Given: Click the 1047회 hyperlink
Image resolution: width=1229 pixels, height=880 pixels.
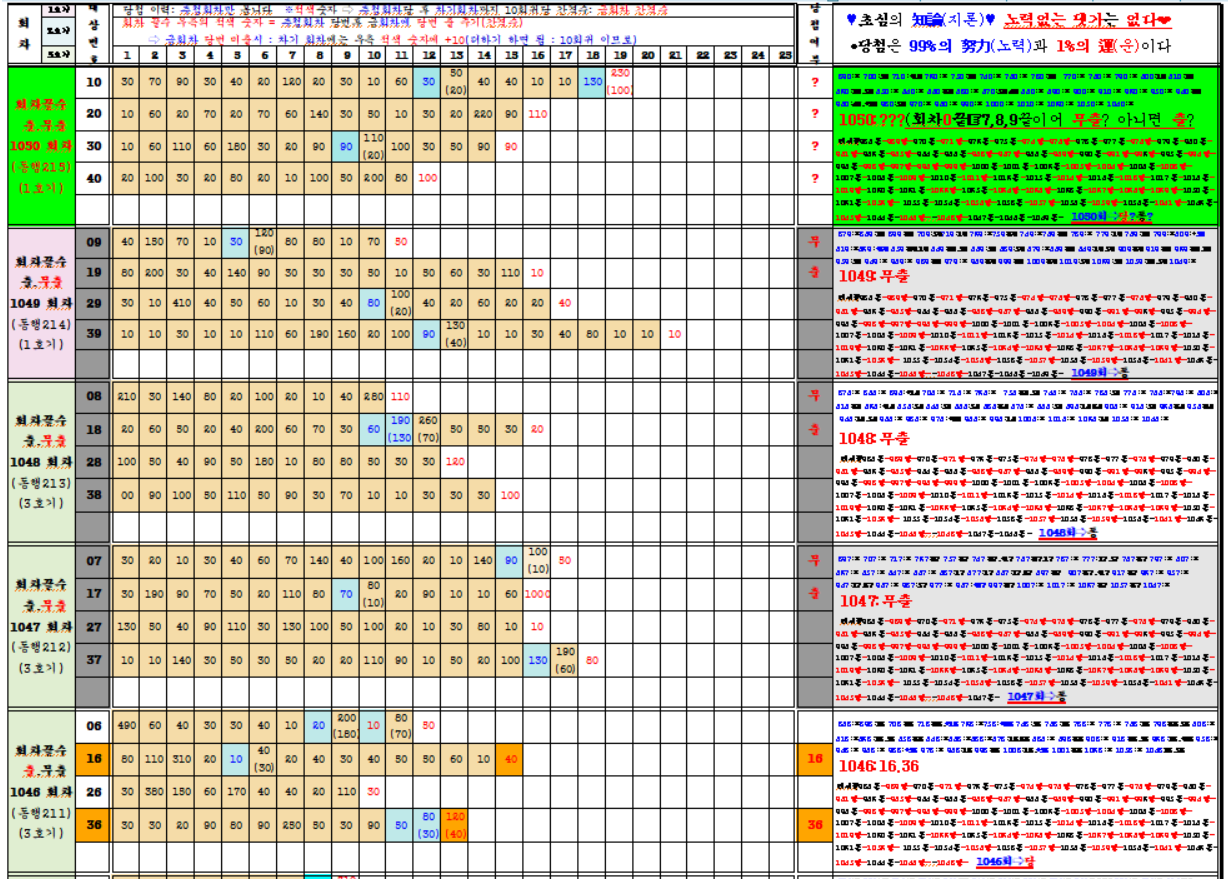Looking at the screenshot, I should point(1029,696).
